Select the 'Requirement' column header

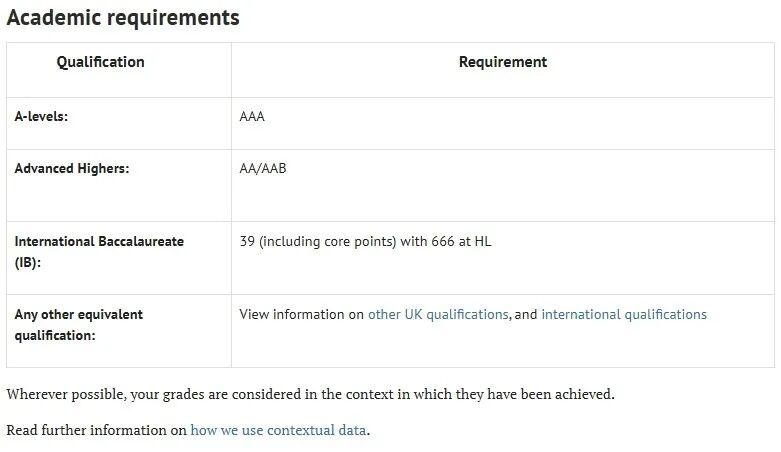click(x=503, y=62)
